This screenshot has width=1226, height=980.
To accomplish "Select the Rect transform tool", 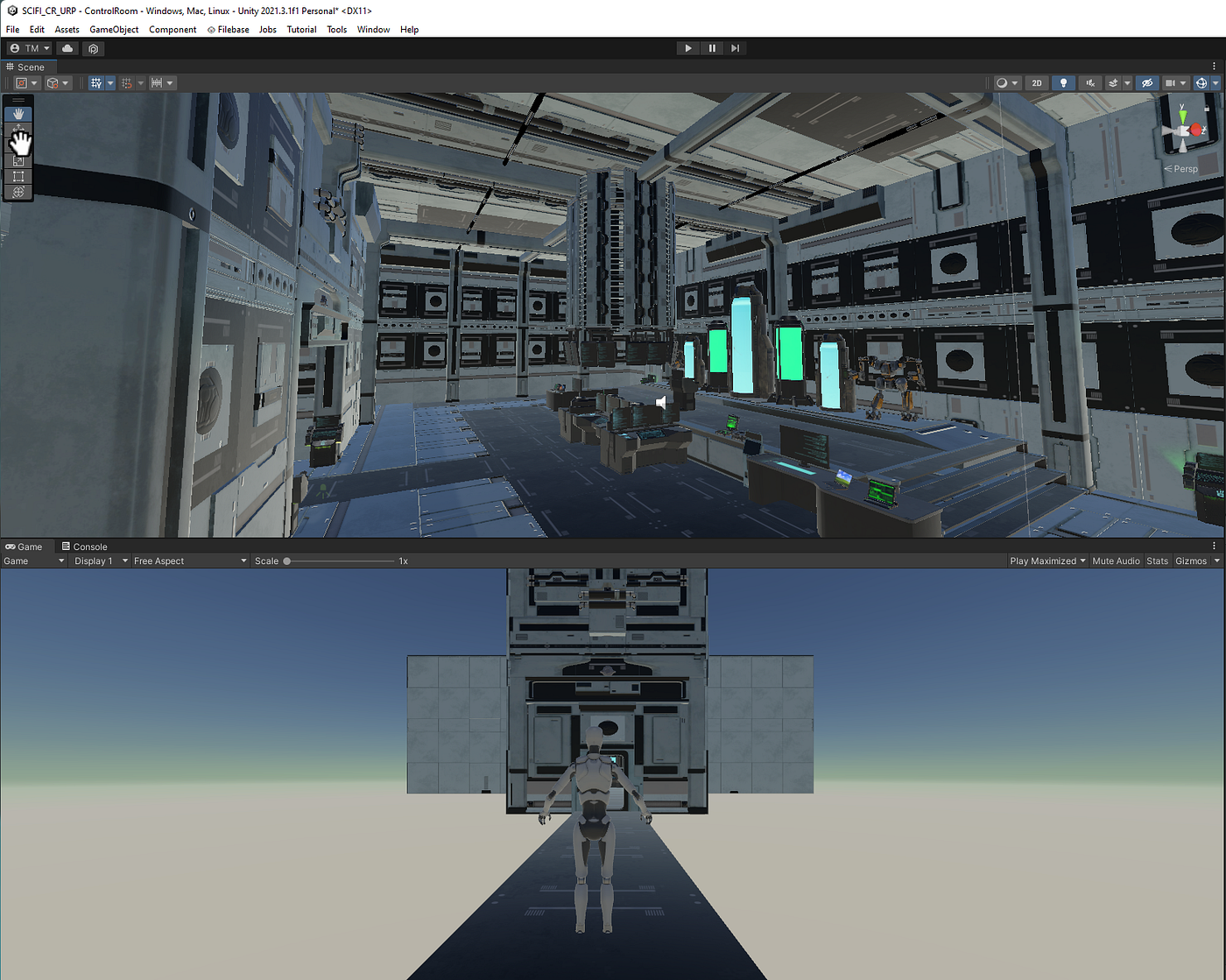I will pos(18,176).
